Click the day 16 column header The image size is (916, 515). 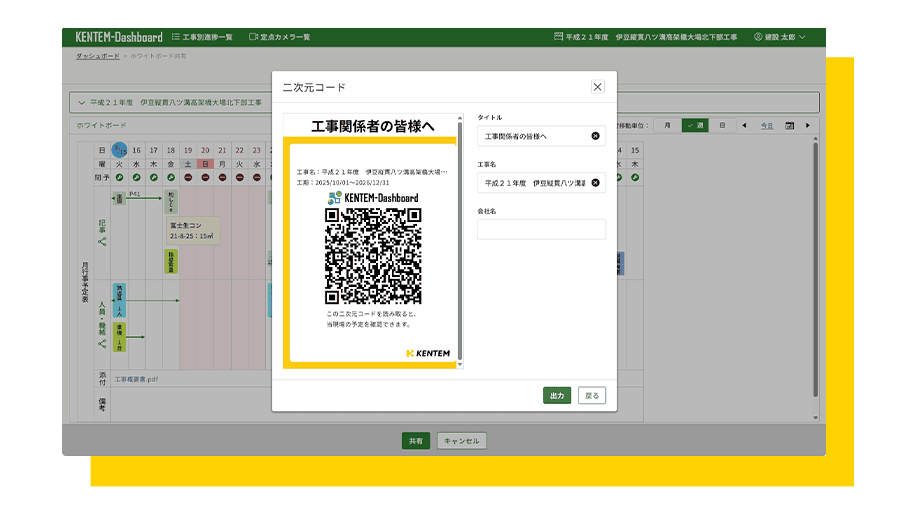[x=137, y=150]
